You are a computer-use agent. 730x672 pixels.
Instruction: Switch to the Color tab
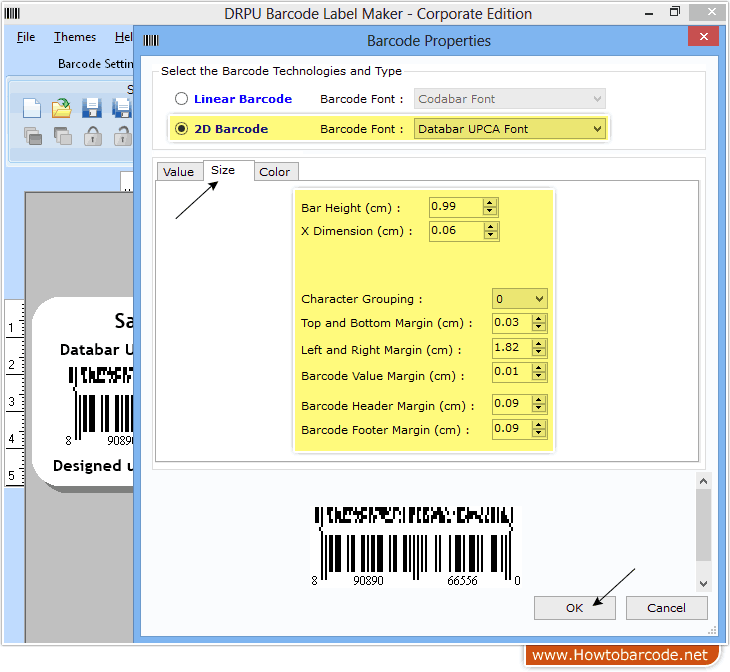[x=275, y=172]
